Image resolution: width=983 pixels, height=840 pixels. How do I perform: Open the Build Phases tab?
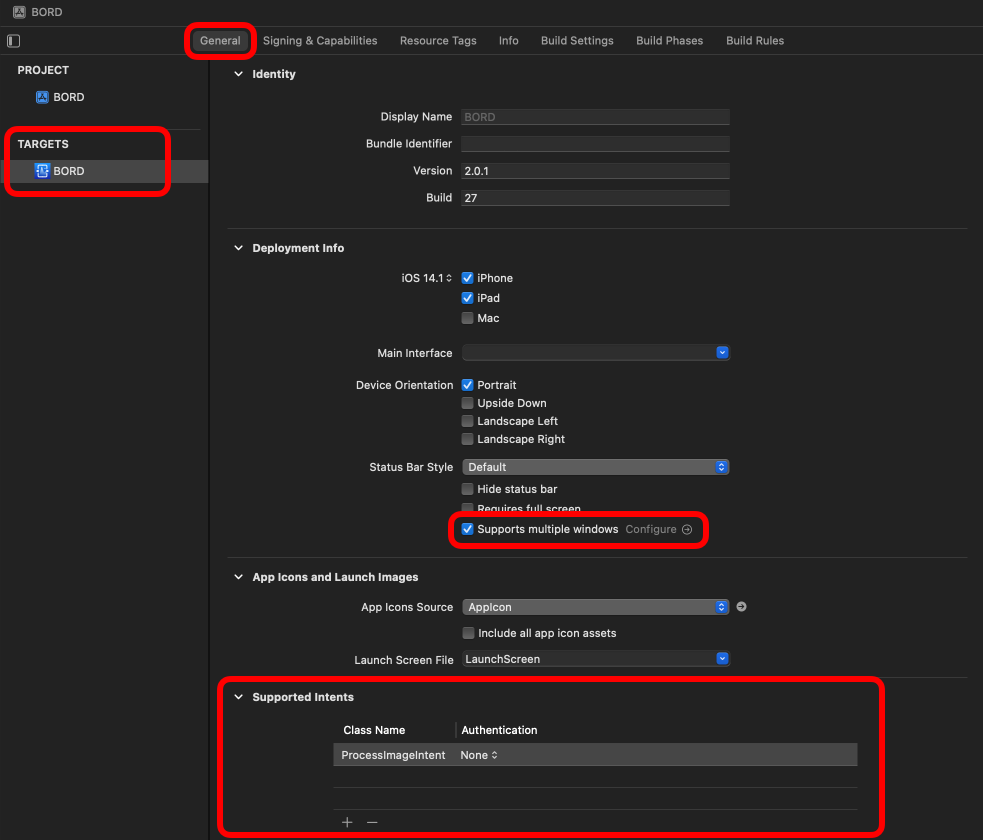pos(670,41)
